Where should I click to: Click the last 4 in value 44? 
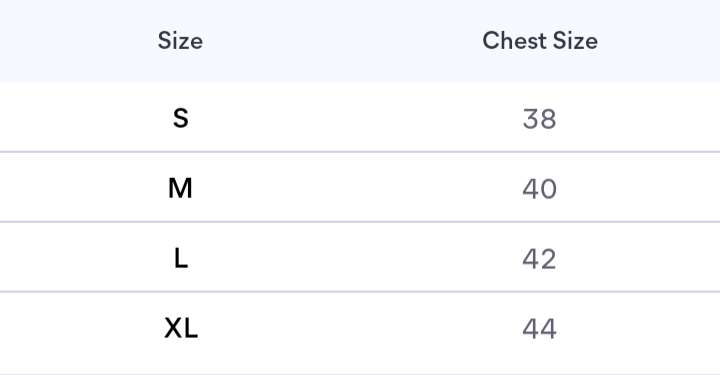[548, 329]
